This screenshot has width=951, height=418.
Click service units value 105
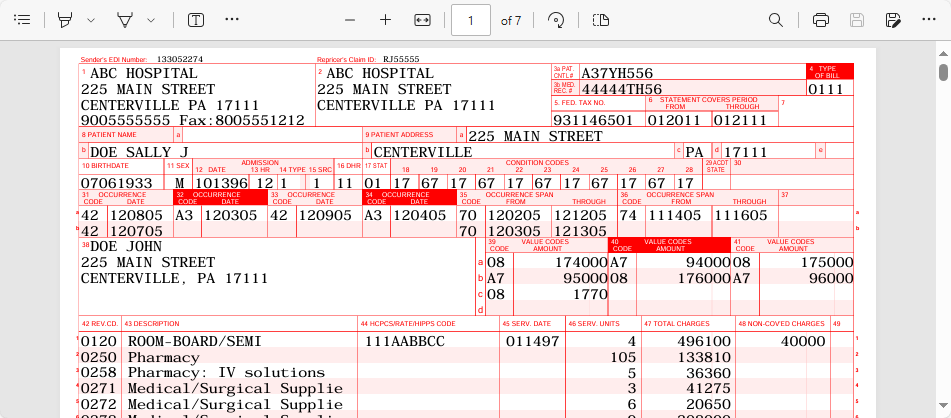623,357
